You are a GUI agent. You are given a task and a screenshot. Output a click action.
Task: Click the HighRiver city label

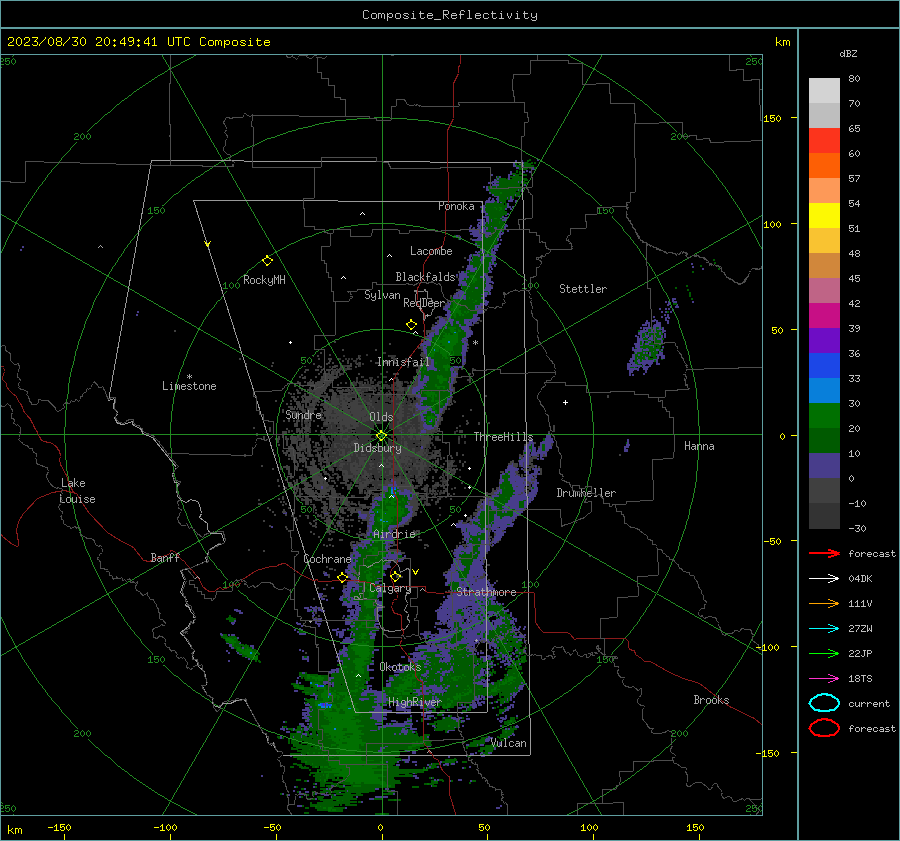pyautogui.click(x=415, y=702)
